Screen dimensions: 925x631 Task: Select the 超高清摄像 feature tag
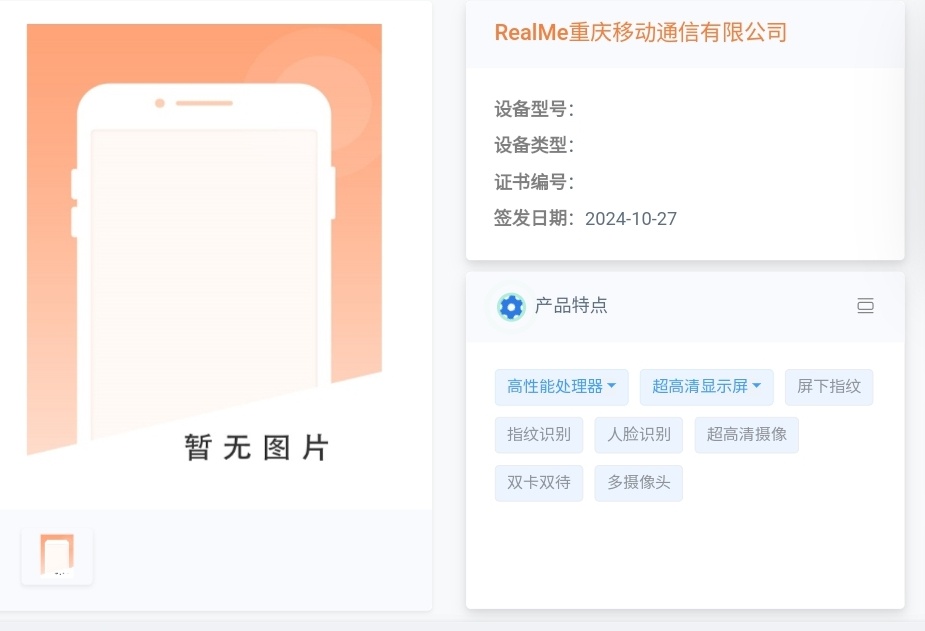point(746,435)
